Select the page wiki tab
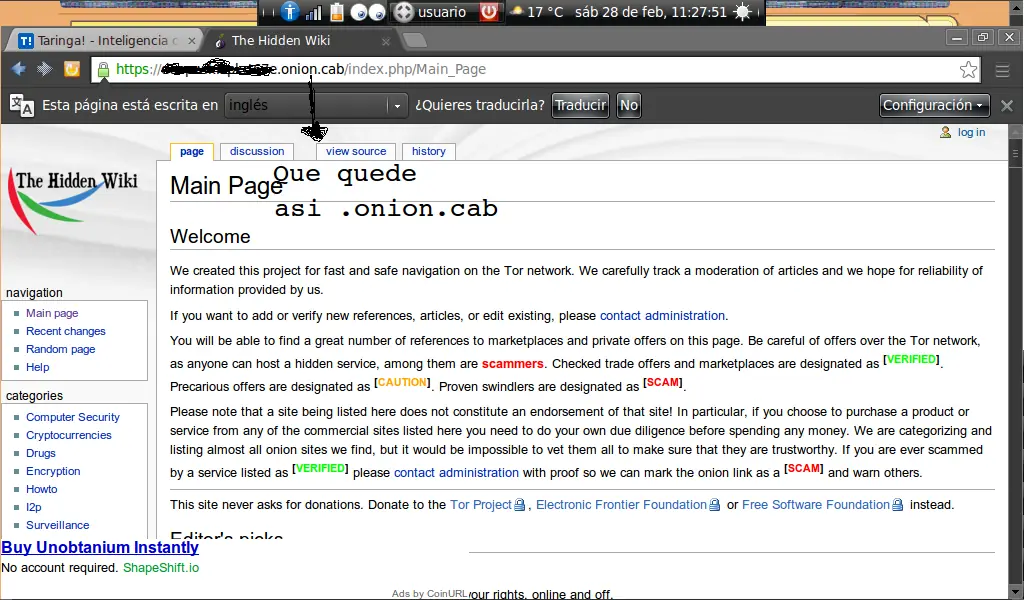This screenshot has width=1024, height=600. pos(191,151)
